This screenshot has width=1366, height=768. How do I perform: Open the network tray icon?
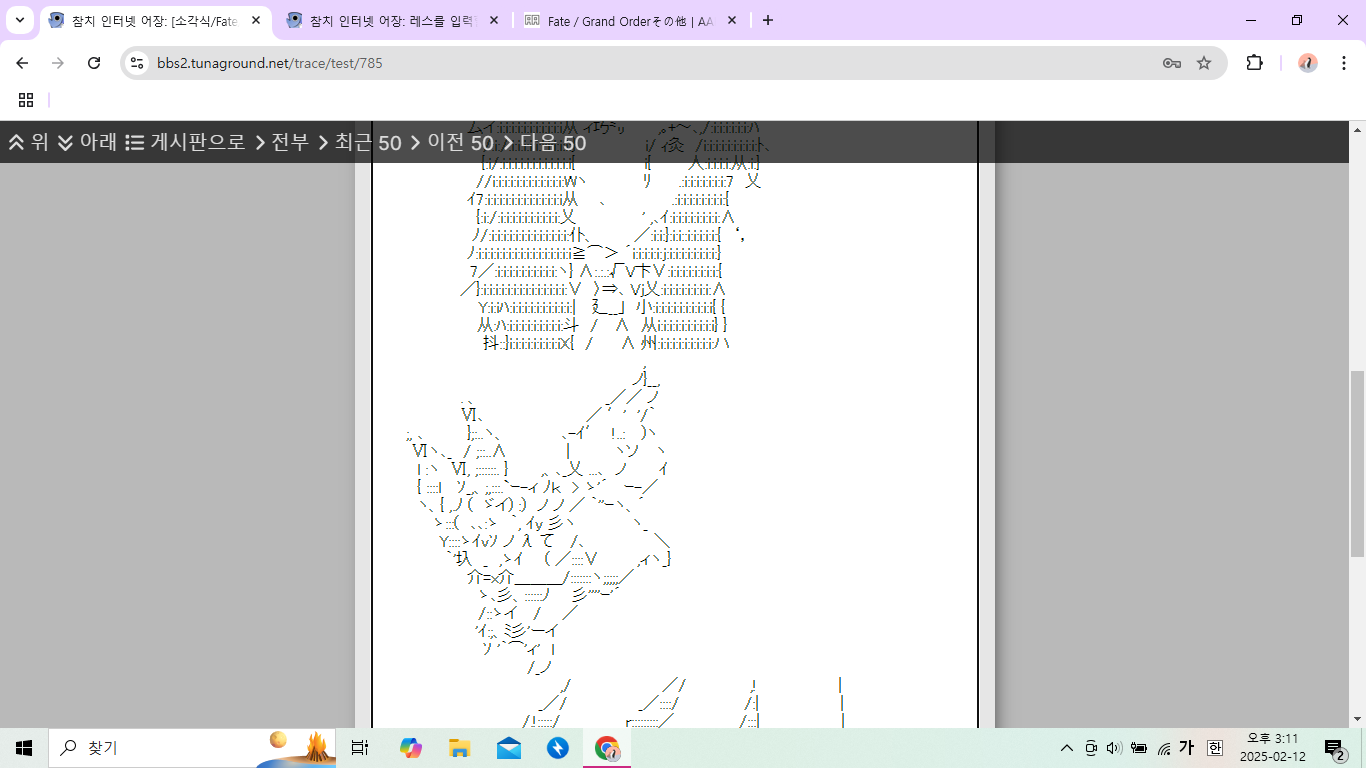tap(1163, 748)
